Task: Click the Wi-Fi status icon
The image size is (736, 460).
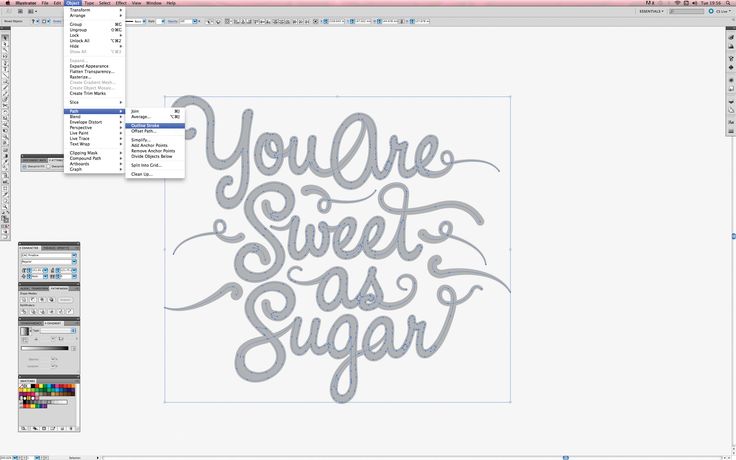Action: 678,3
